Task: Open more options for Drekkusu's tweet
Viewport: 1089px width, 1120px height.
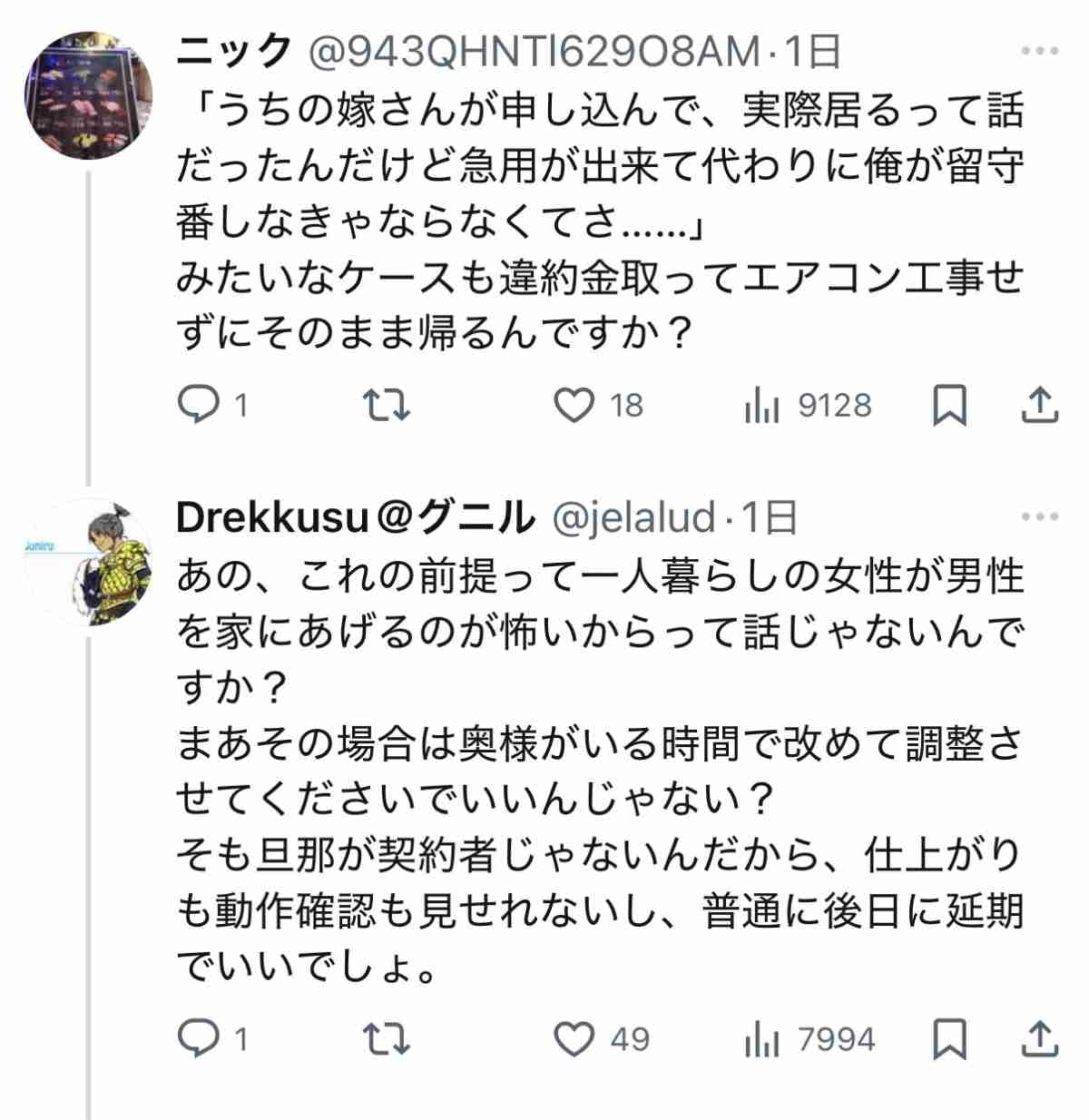Action: (1040, 516)
